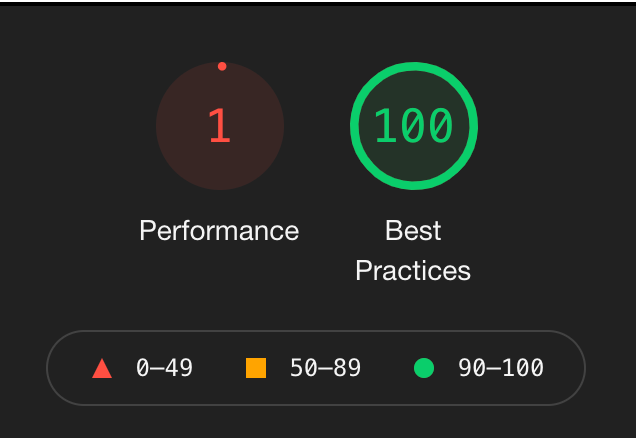This screenshot has width=636, height=438.
Task: Click the orange square average-range icon
Action: coord(256,368)
